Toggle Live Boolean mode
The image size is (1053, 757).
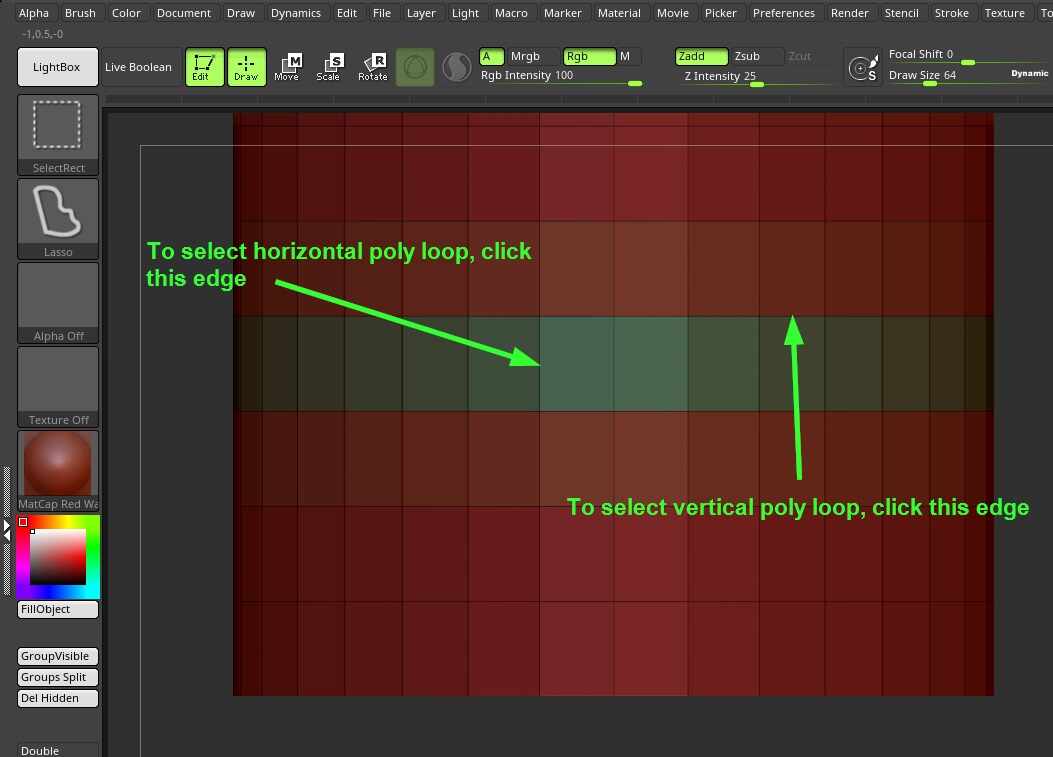[138, 67]
